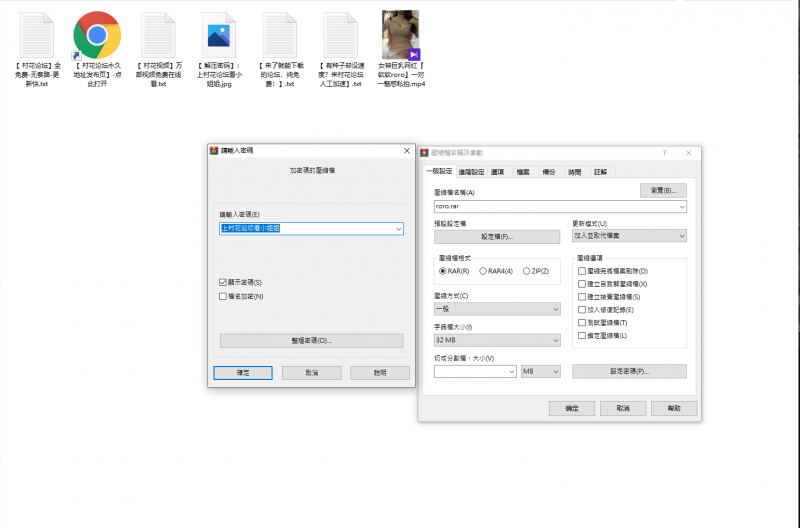Click the jpg image file icon
800x528 pixels.
tap(218, 36)
